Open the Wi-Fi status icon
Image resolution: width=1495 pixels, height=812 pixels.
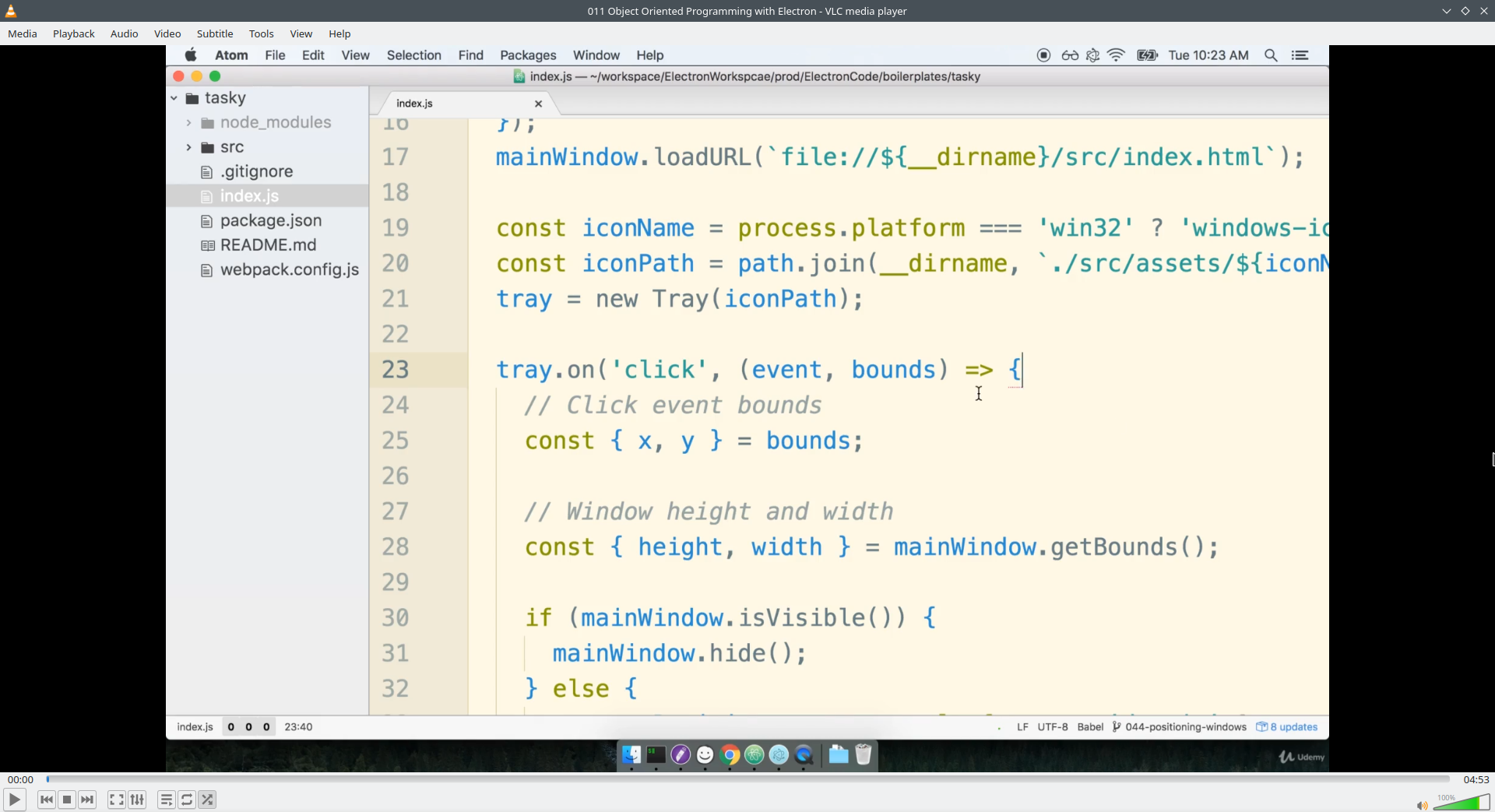coord(1117,55)
